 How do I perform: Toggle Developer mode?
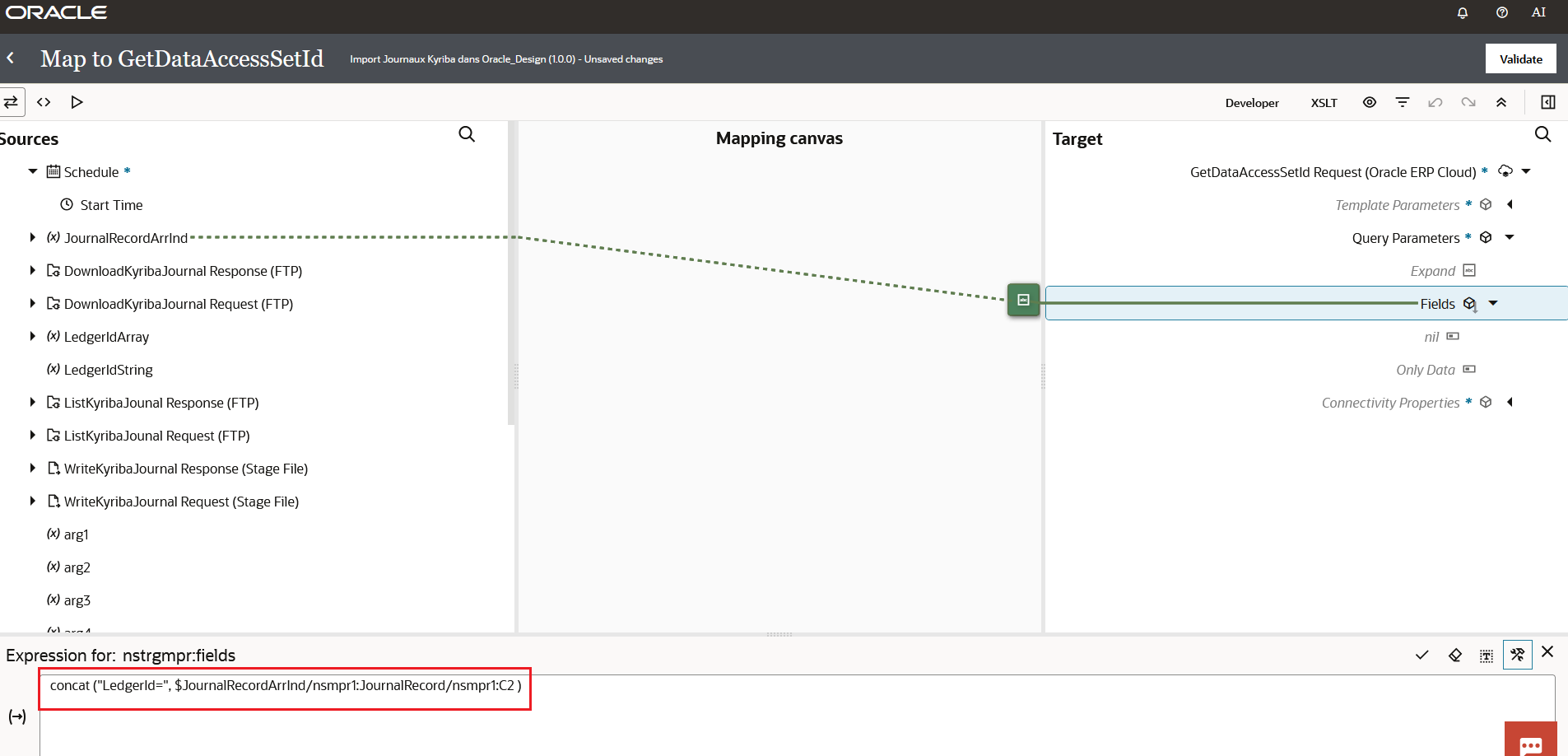(x=1252, y=103)
